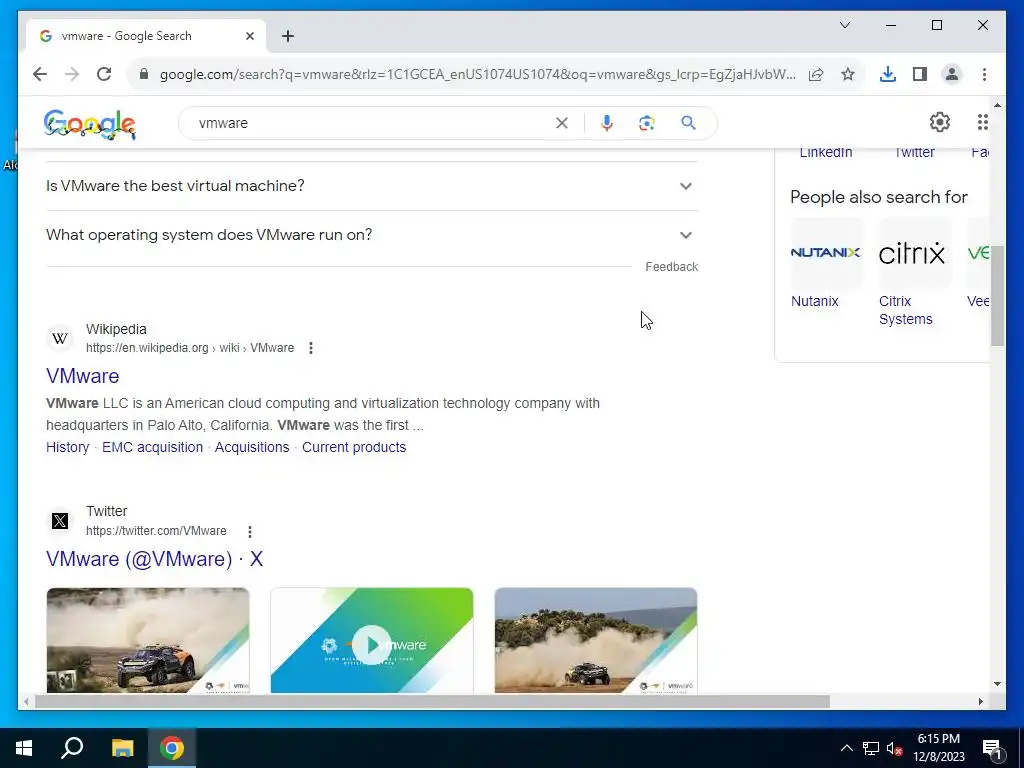Toggle the Chrome side panel
This screenshot has width=1024, height=768.
click(x=920, y=74)
